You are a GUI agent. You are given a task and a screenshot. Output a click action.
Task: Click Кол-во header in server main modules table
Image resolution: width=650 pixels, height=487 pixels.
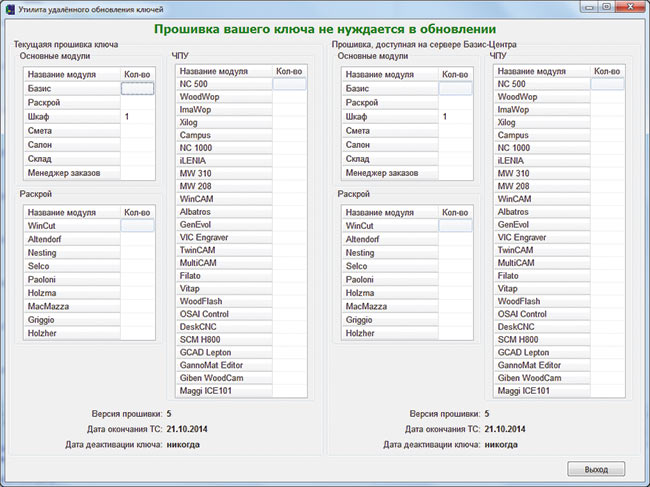pyautogui.click(x=455, y=75)
